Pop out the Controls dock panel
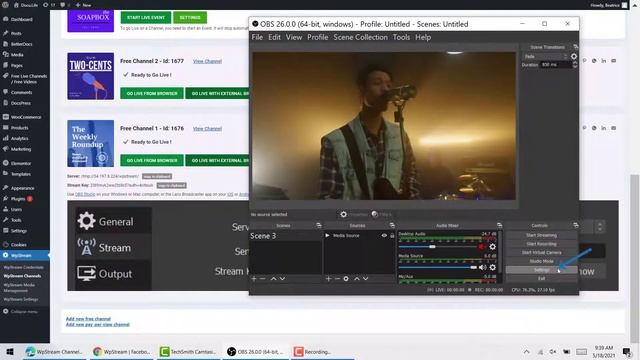 [576, 225]
